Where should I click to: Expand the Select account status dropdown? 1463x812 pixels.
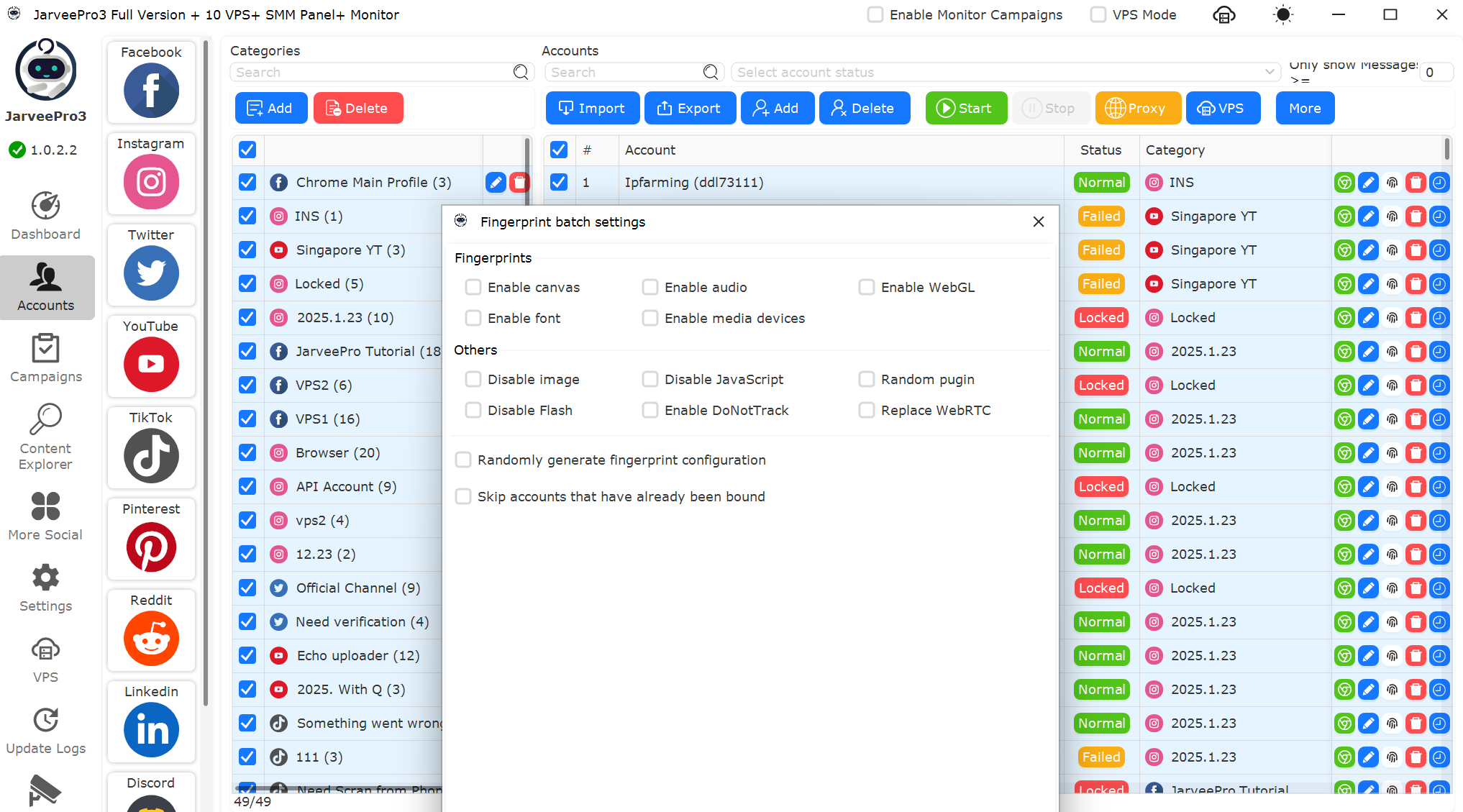pos(1004,73)
